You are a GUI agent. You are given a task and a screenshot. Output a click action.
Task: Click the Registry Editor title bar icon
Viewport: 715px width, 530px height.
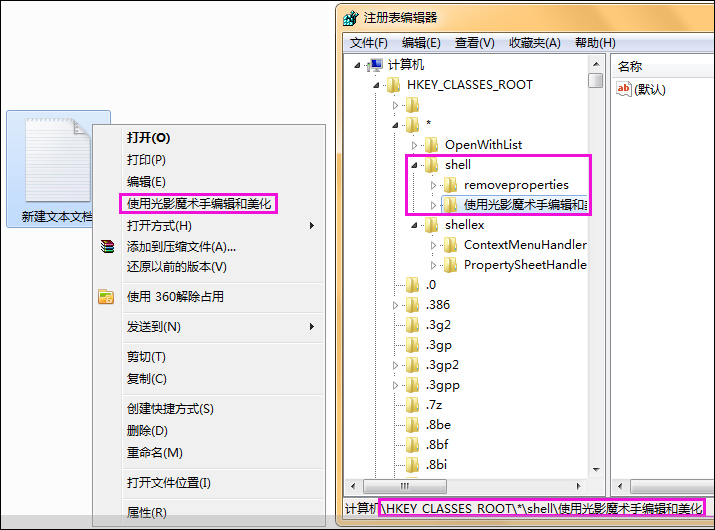351,18
